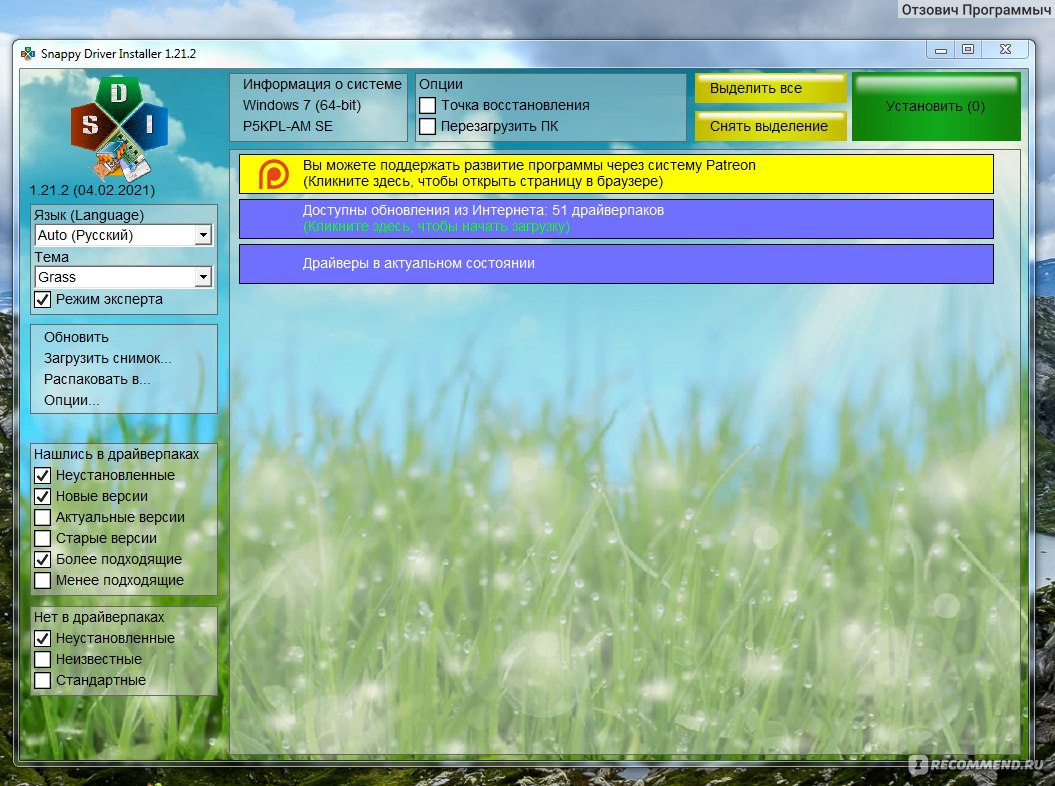The image size is (1055, 786).
Task: Enable the Точка восстановления option
Action: (427, 106)
